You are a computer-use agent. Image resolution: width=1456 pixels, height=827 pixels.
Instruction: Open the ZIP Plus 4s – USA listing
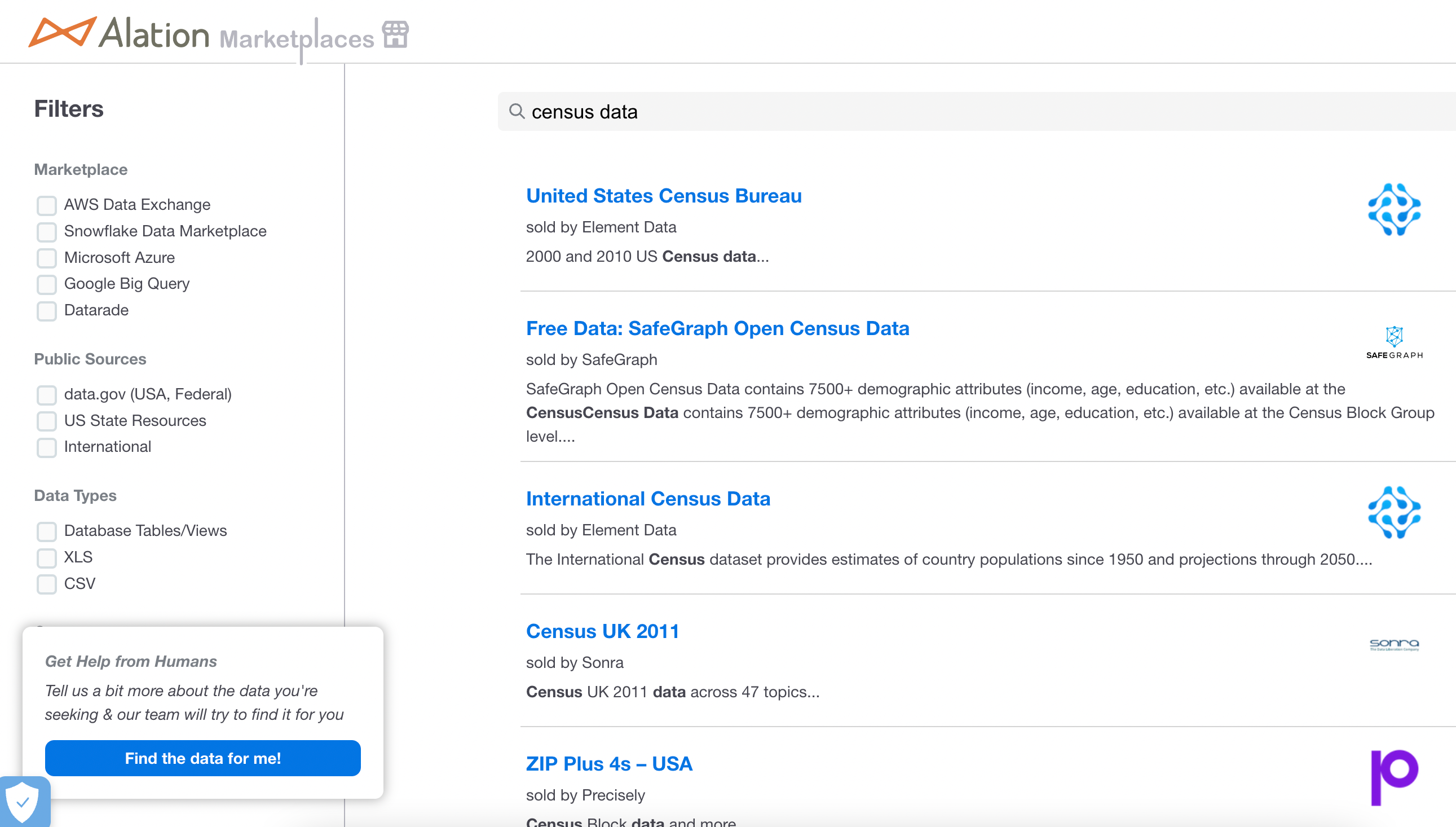[609, 764]
